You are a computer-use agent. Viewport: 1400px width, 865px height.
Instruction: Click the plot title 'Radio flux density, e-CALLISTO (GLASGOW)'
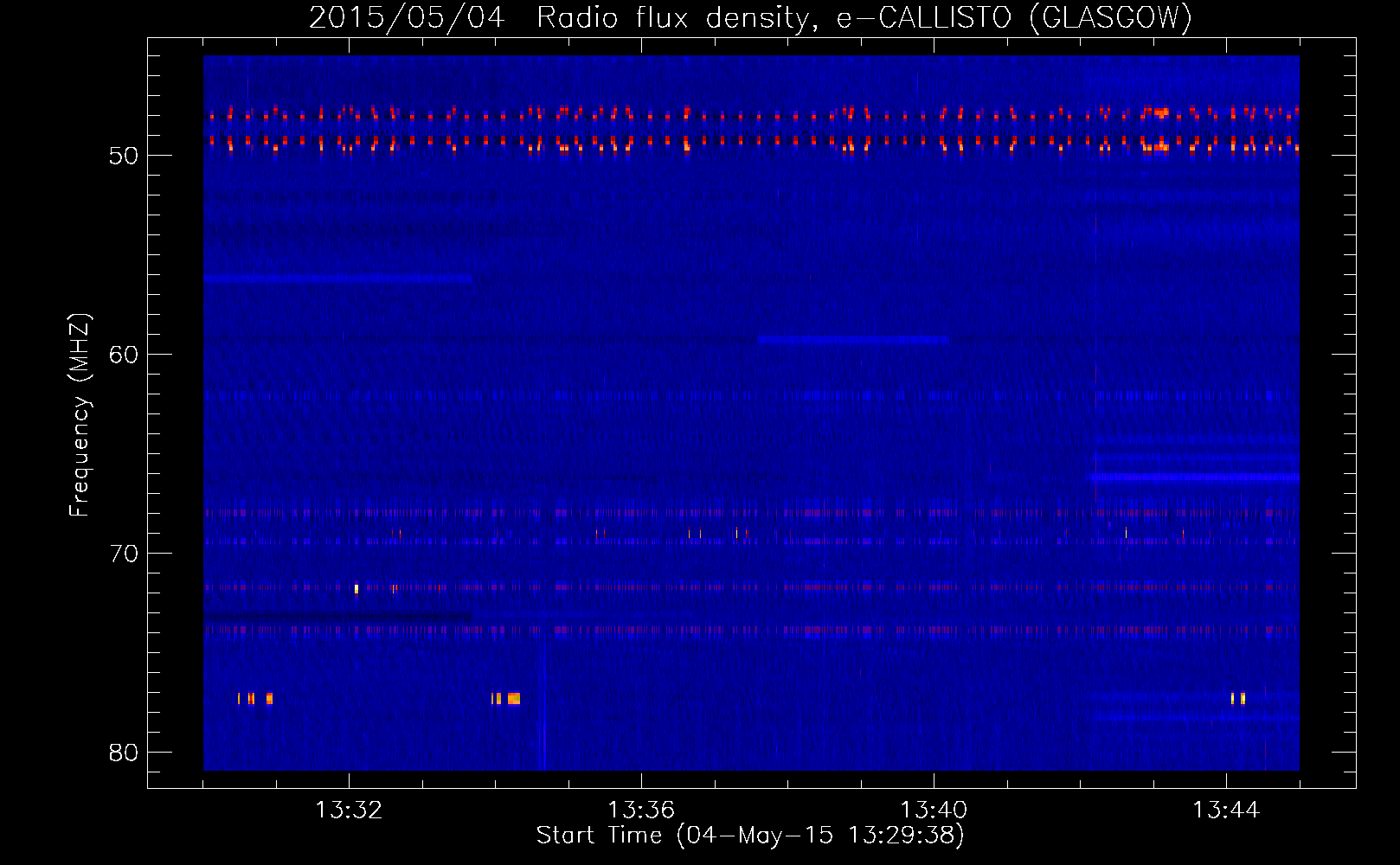click(864, 17)
